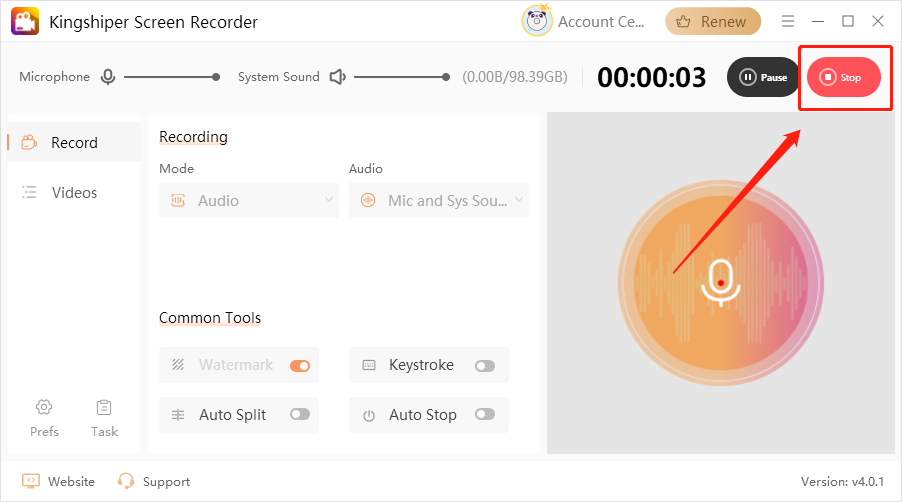Minimize the recorder window

817,21
